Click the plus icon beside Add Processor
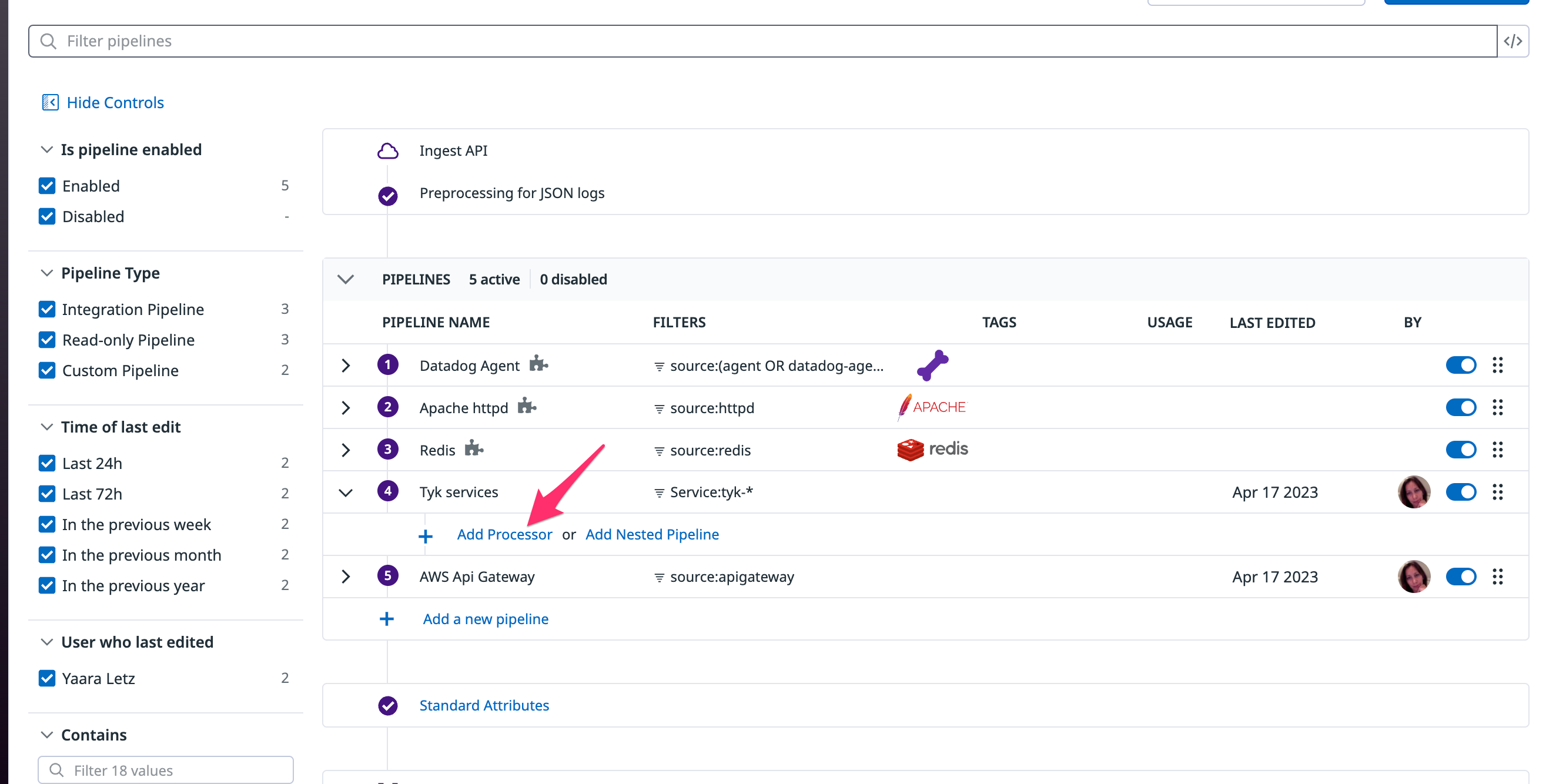This screenshot has height=784, width=1546. (426, 535)
